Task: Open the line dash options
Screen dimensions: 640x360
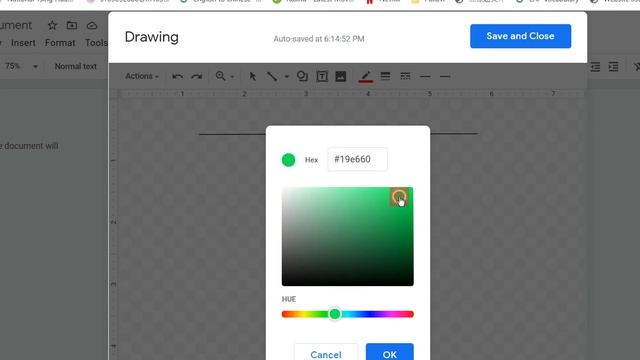Action: [405, 76]
